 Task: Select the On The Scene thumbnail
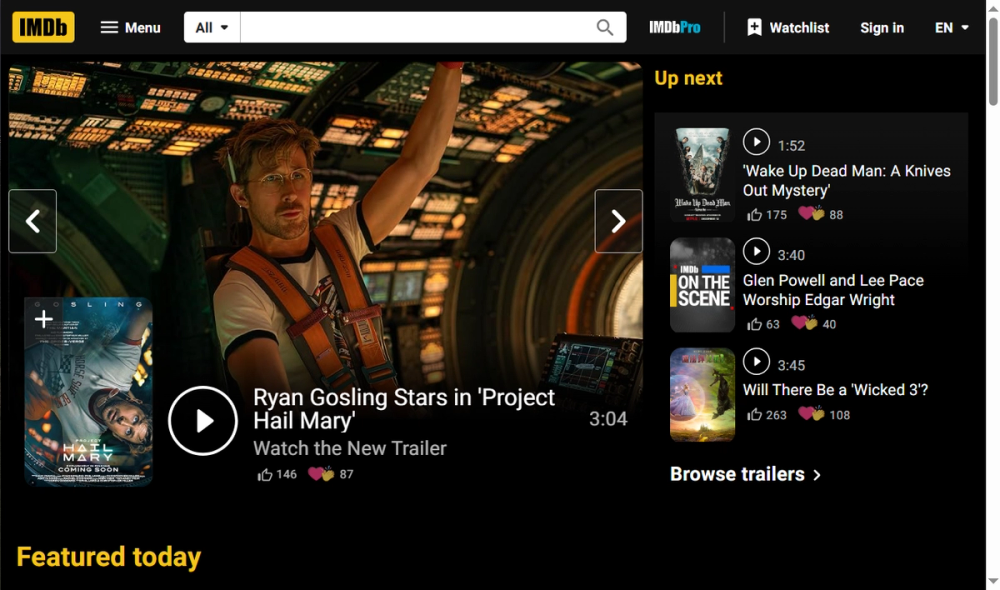click(x=702, y=284)
